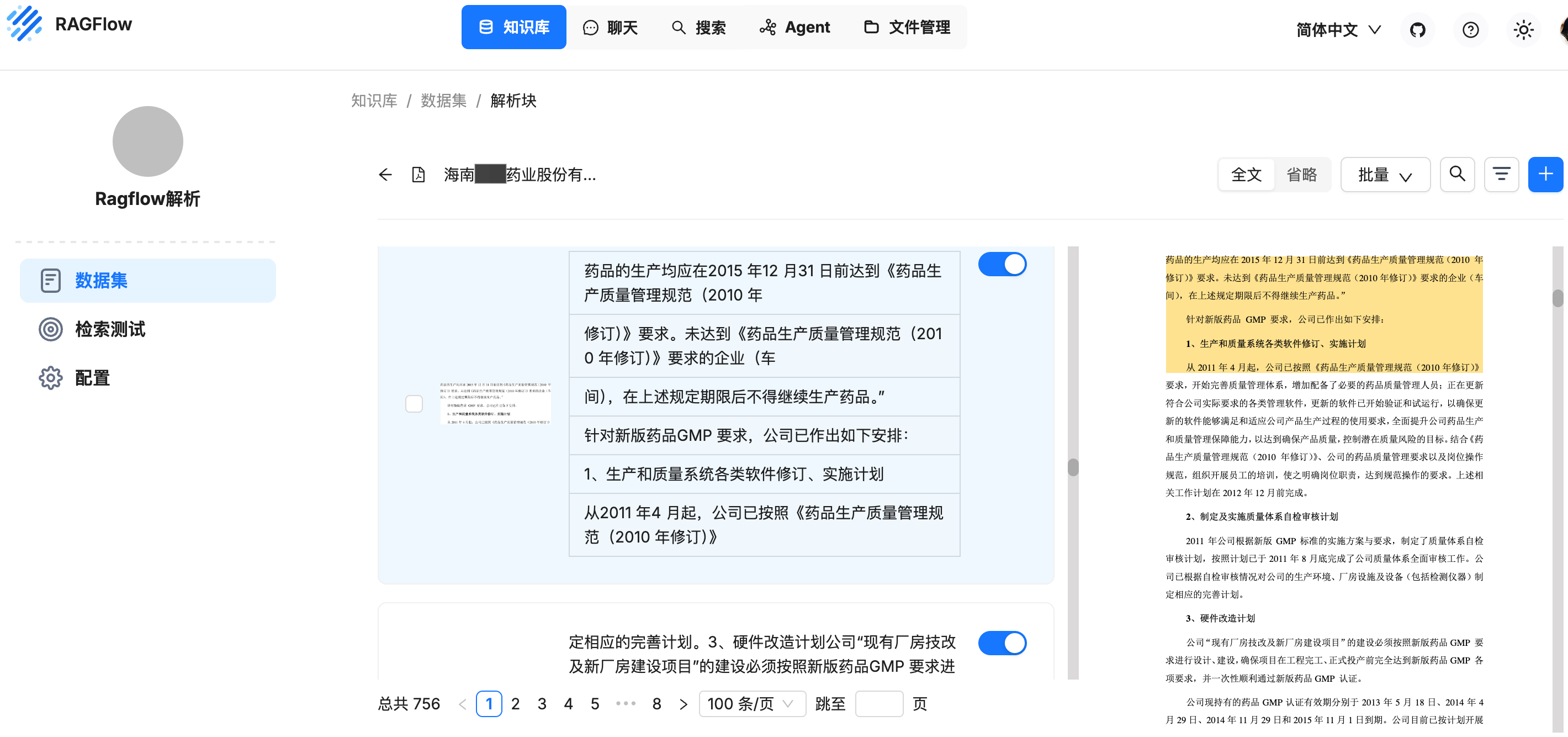Open the 100 条/页 page size dropdown
This screenshot has height=737, width=1568.
click(753, 703)
